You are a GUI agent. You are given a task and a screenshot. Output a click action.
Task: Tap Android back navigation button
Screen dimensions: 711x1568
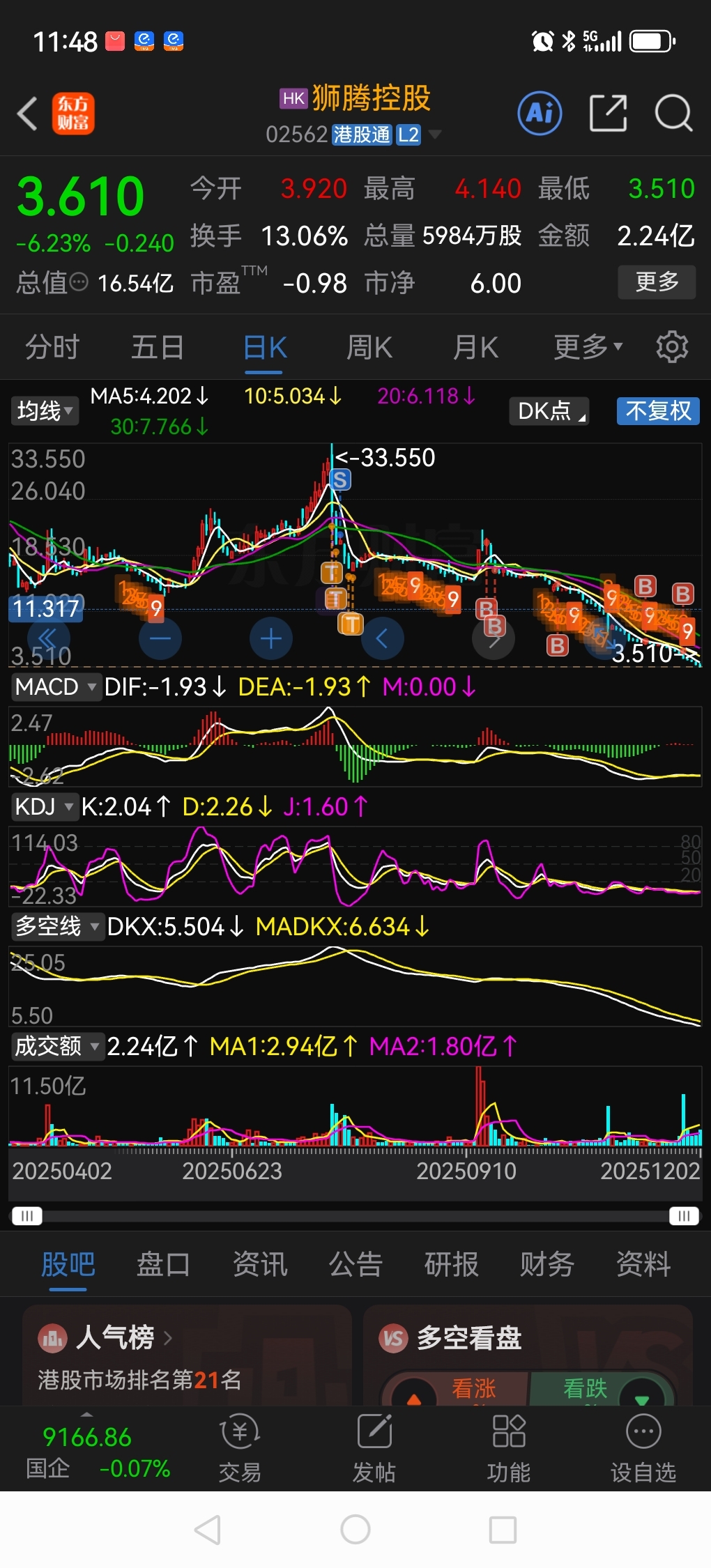pos(208,1530)
